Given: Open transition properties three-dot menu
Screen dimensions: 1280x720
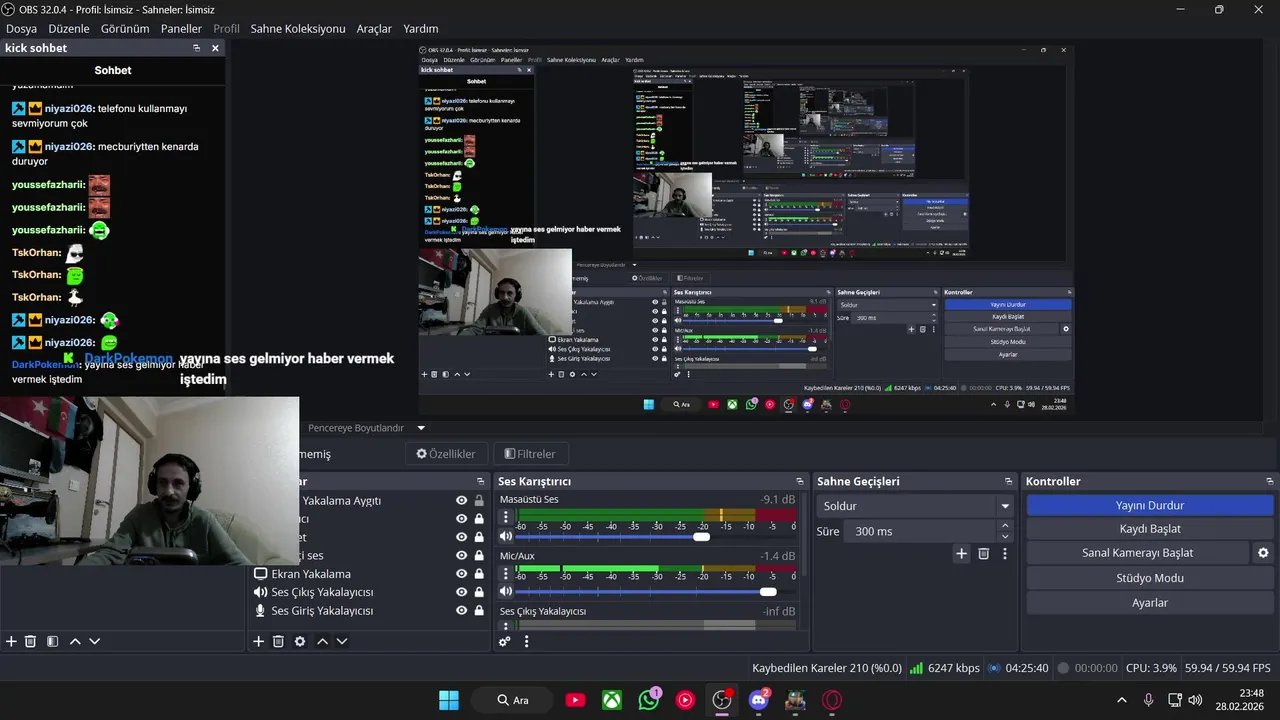Looking at the screenshot, I should tap(1004, 553).
